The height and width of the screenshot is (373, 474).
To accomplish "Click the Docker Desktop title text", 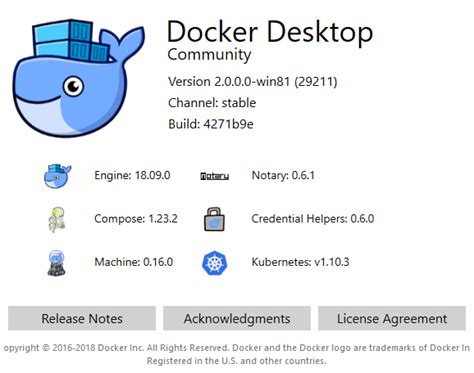I will pyautogui.click(x=270, y=32).
